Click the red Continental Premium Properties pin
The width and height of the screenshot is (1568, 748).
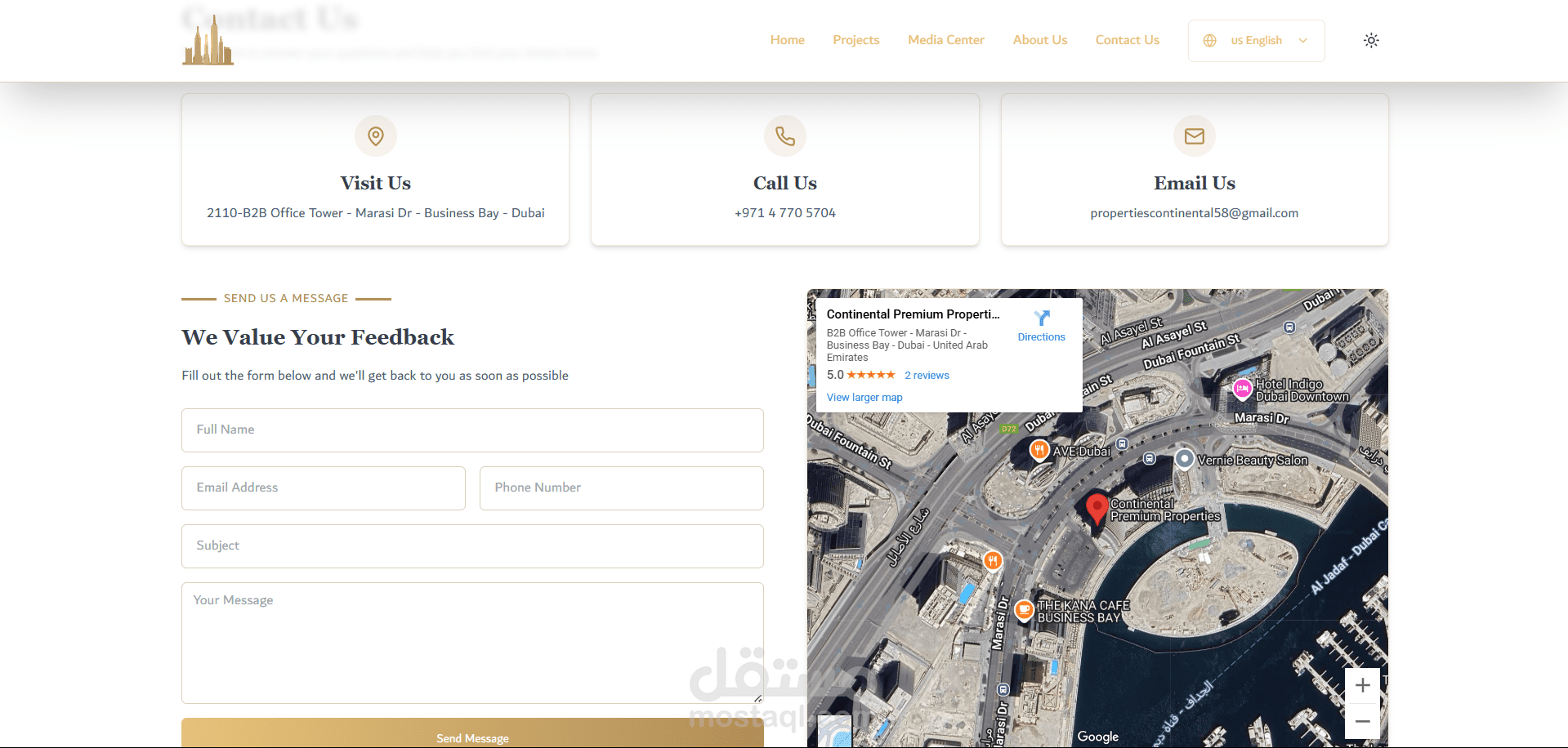(x=1097, y=508)
